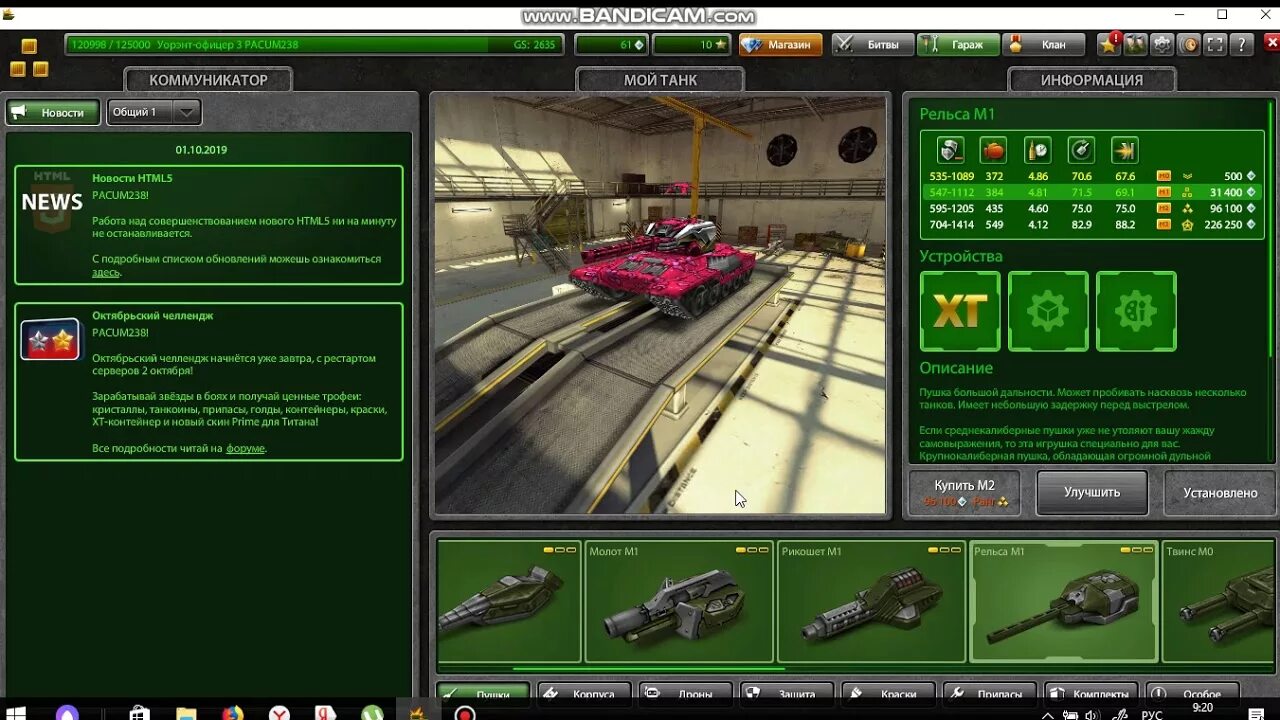The image size is (1280, 720).
Task: Click the РУС language indicator in tray
Action: click(1152, 715)
